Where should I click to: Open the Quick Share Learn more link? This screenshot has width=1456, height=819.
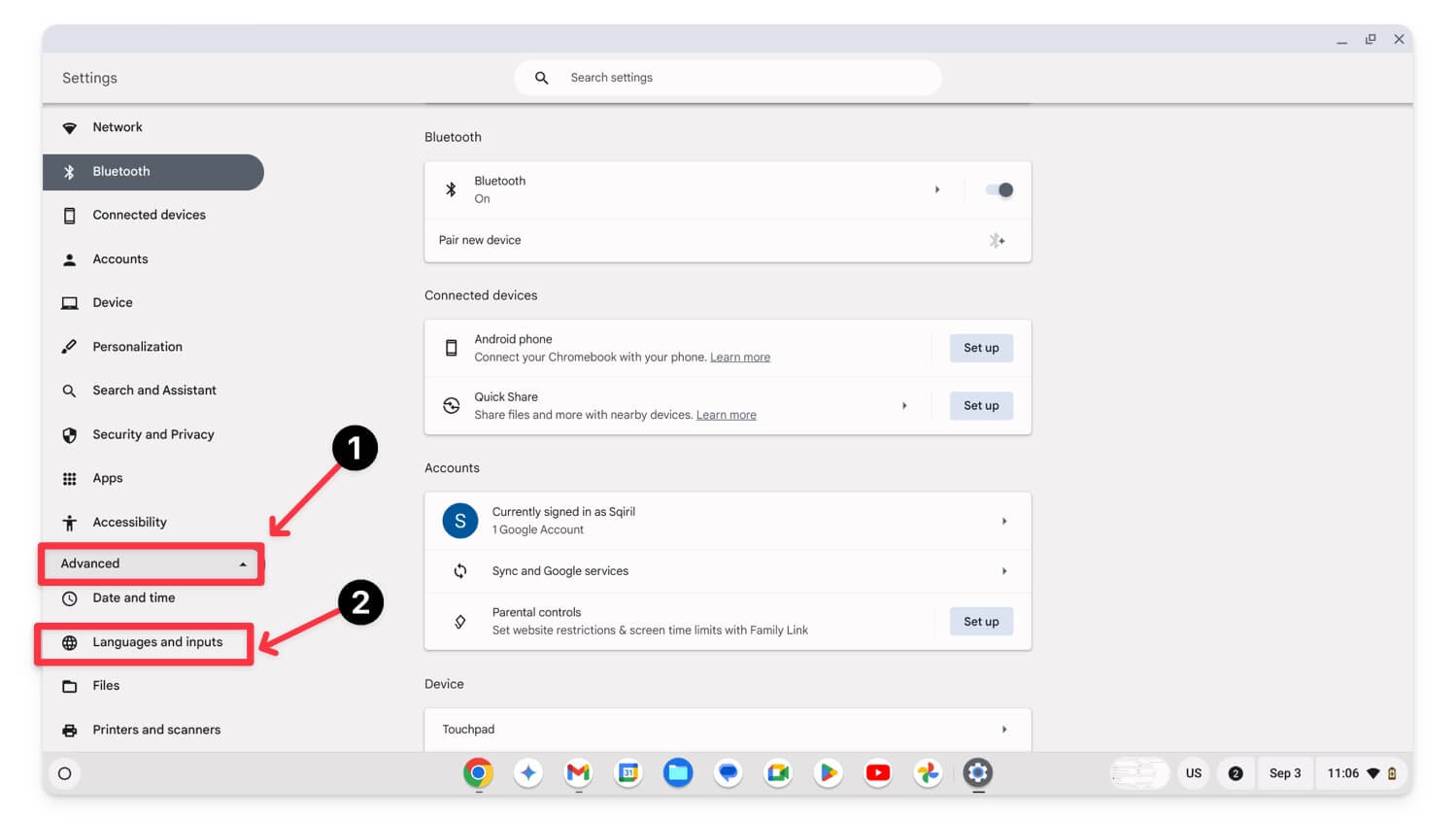tap(726, 415)
